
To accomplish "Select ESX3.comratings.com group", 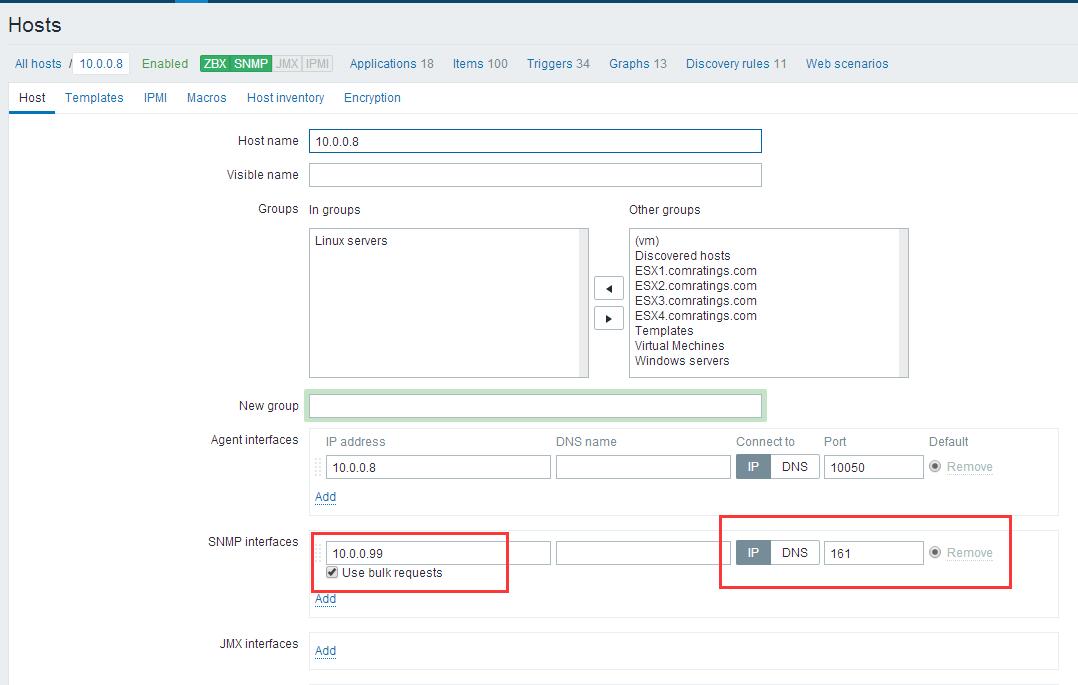I will click(x=695, y=301).
